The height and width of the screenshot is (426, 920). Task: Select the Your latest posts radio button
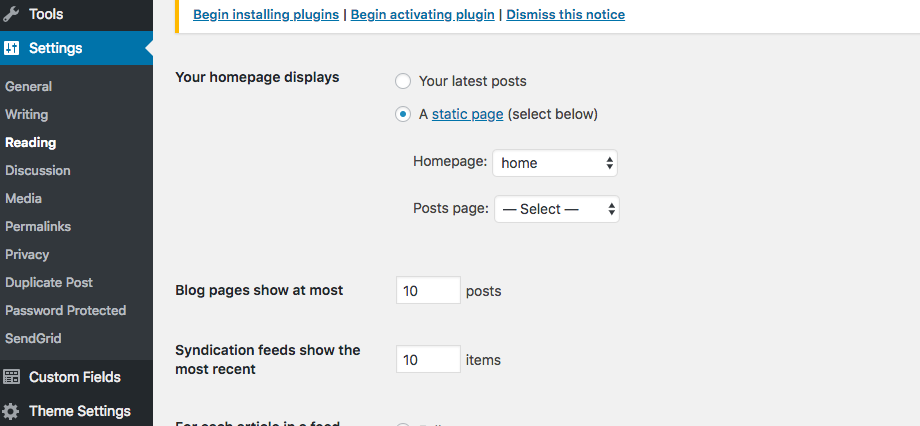point(402,81)
